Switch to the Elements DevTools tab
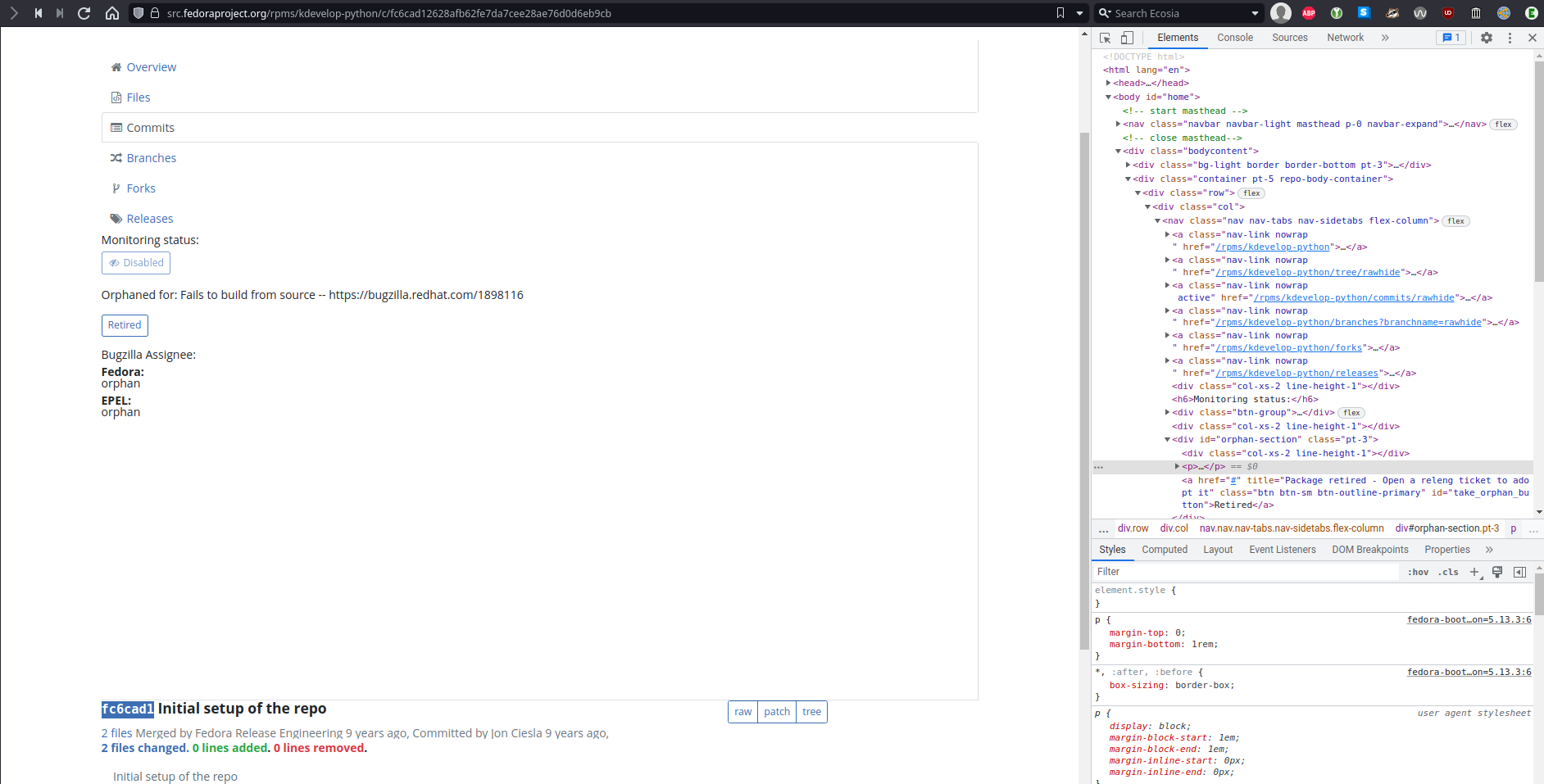 click(1178, 38)
